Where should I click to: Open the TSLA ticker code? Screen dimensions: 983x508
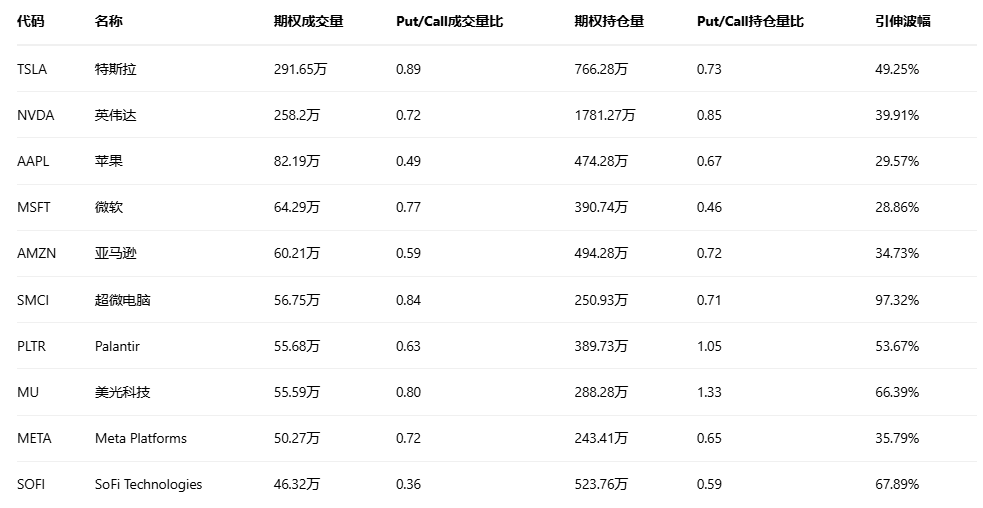pos(32,69)
